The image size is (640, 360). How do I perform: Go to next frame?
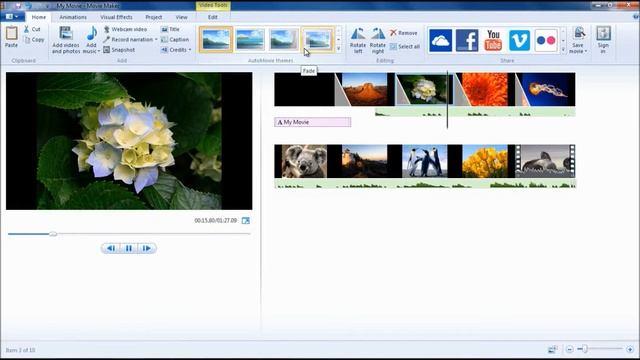pyautogui.click(x=147, y=248)
